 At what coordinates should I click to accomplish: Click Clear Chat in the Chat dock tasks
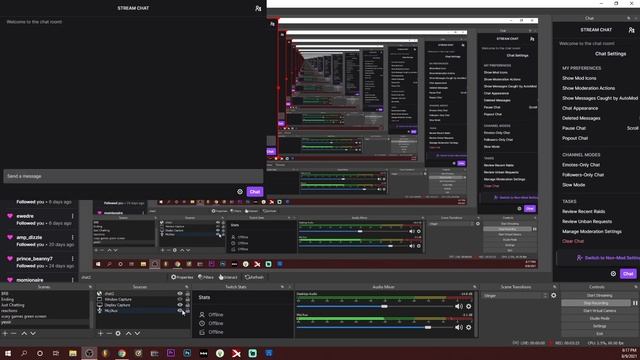pos(573,241)
